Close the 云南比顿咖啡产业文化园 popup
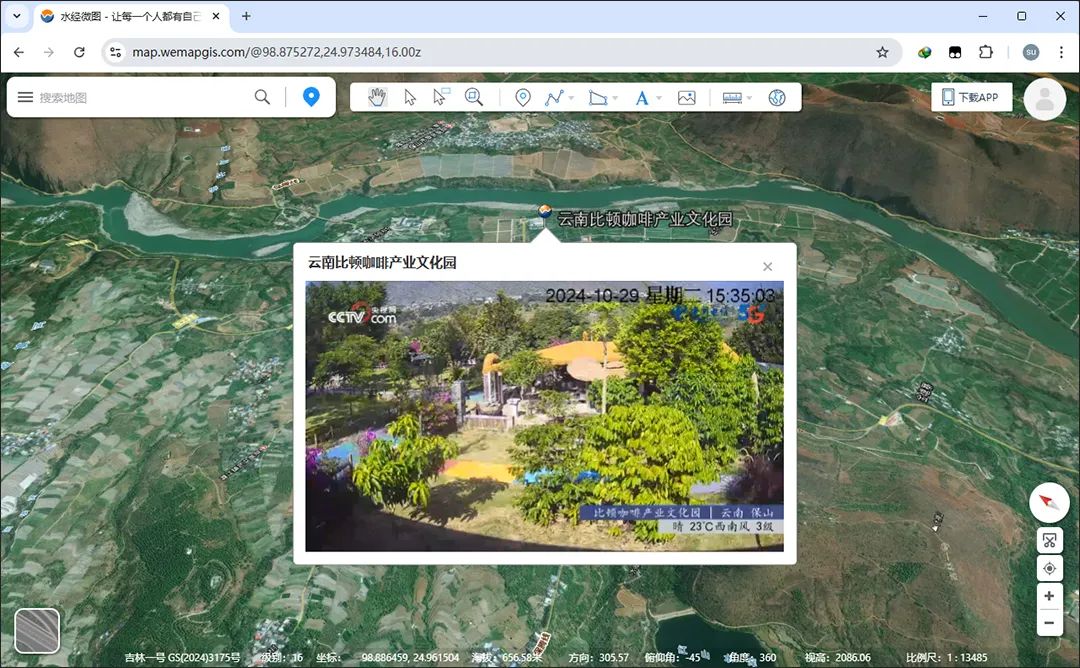 pyautogui.click(x=768, y=267)
